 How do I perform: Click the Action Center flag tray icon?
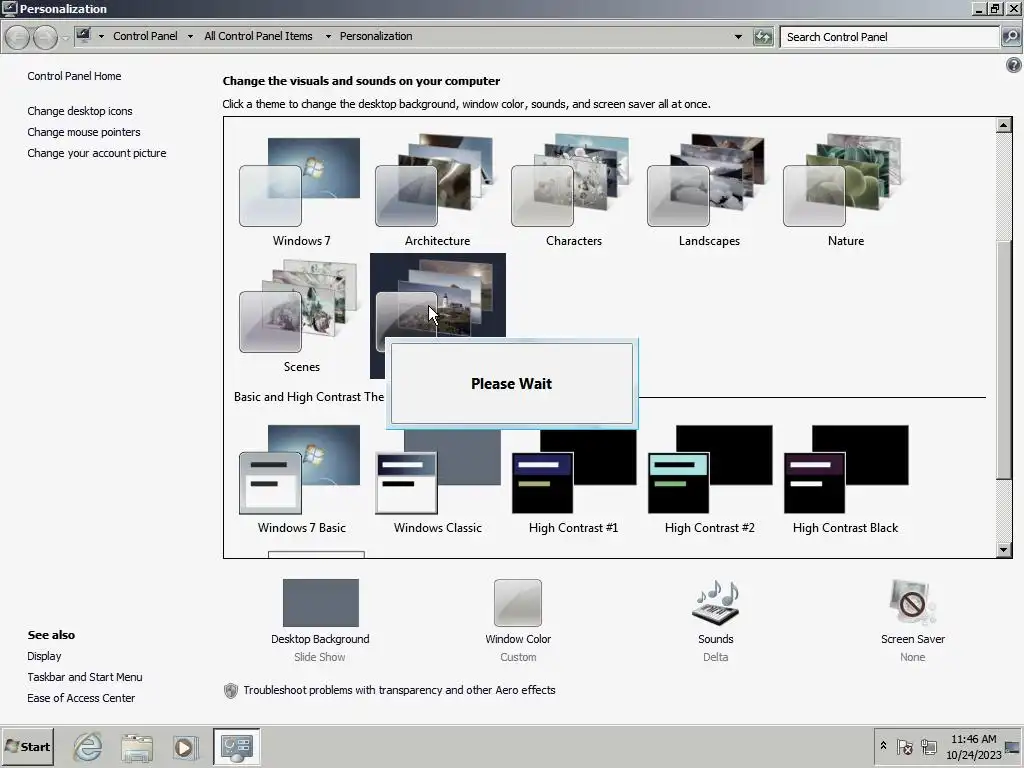pos(904,746)
